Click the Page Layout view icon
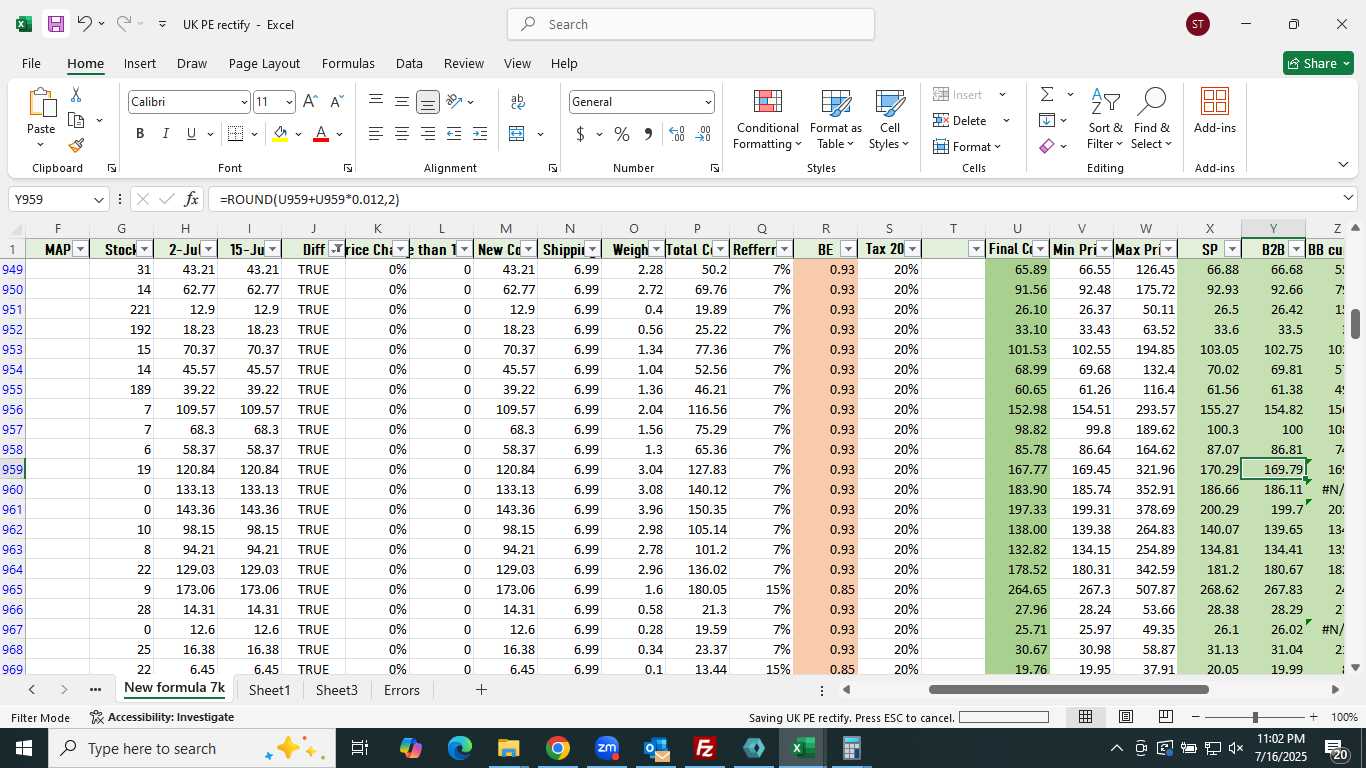 click(1125, 717)
